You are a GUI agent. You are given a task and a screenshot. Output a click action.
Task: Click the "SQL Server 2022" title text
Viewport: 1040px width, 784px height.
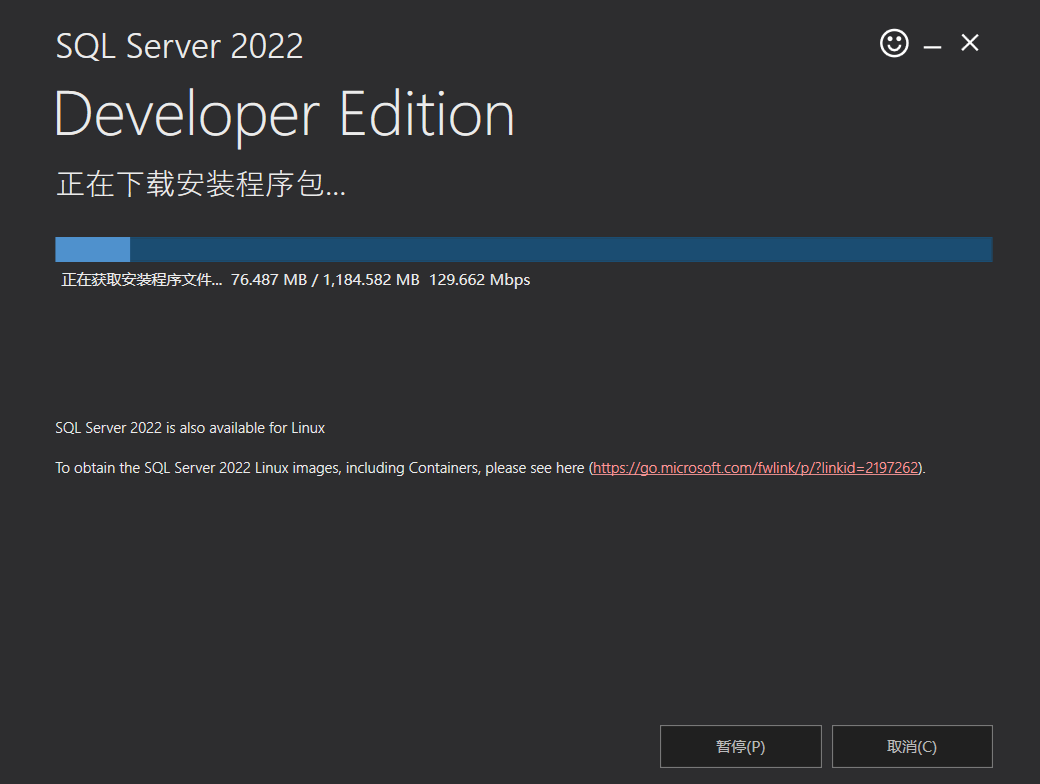(179, 46)
